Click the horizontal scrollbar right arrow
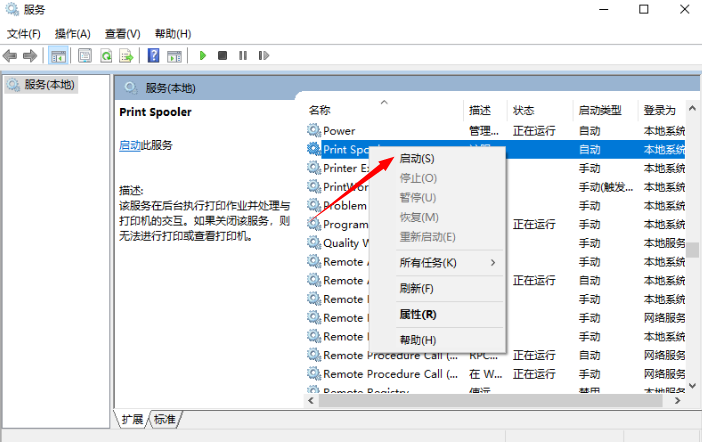Viewport: 702px width, 442px height. click(677, 401)
